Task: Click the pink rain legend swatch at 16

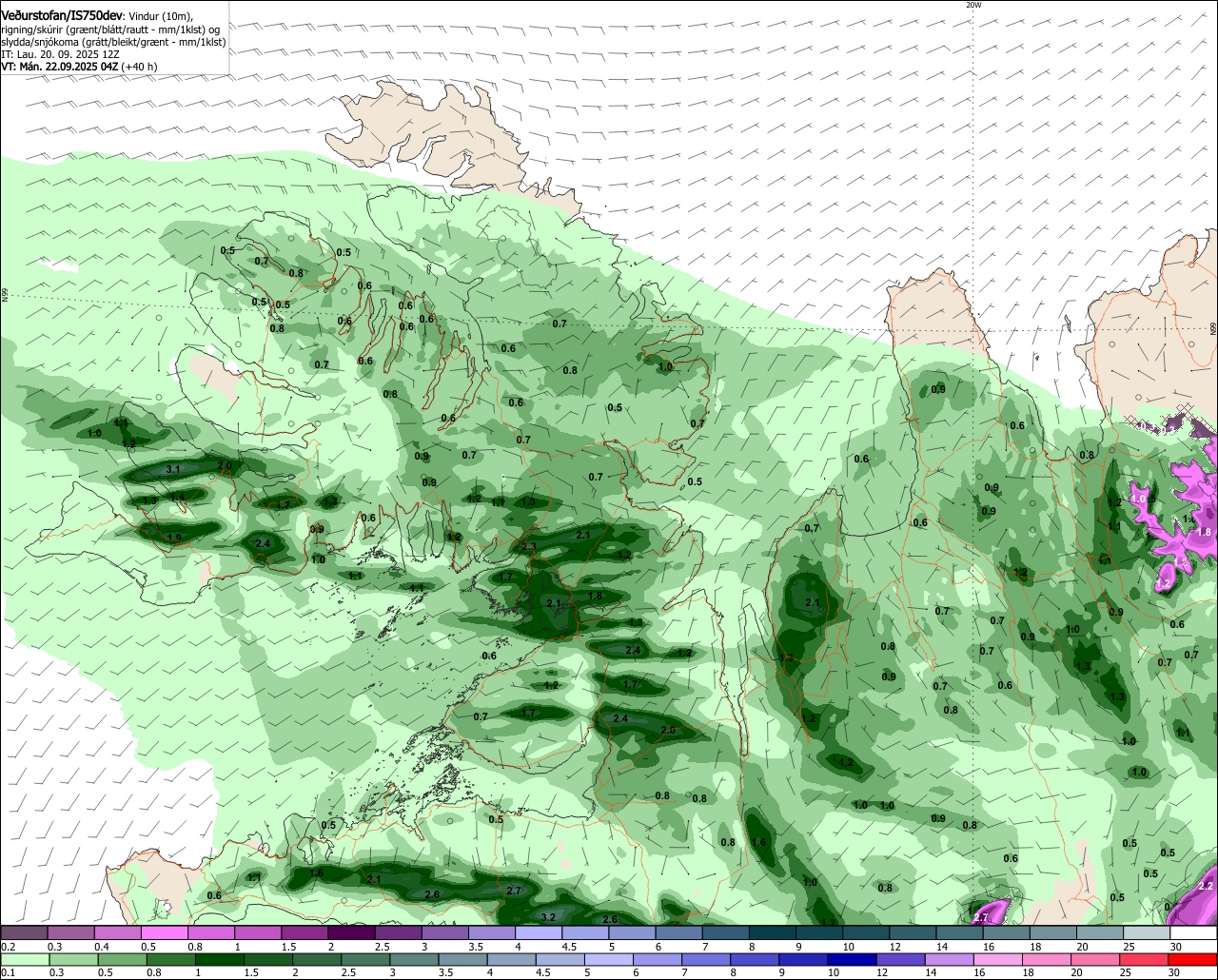Action: click(x=998, y=960)
